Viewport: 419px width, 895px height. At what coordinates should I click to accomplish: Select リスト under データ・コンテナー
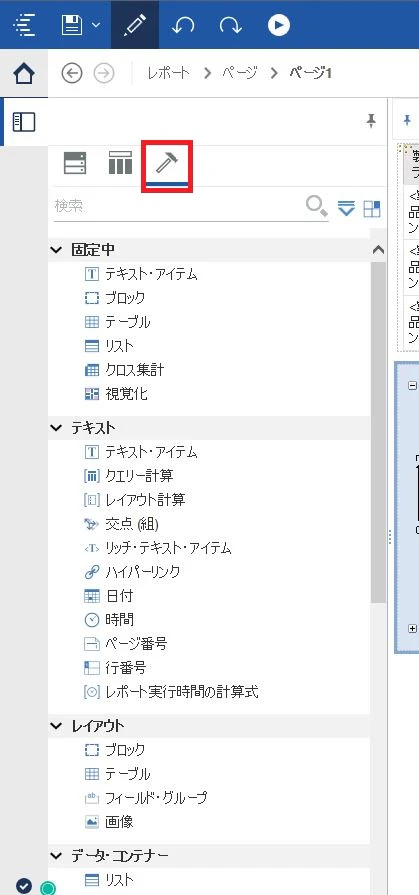pyautogui.click(x=110, y=880)
